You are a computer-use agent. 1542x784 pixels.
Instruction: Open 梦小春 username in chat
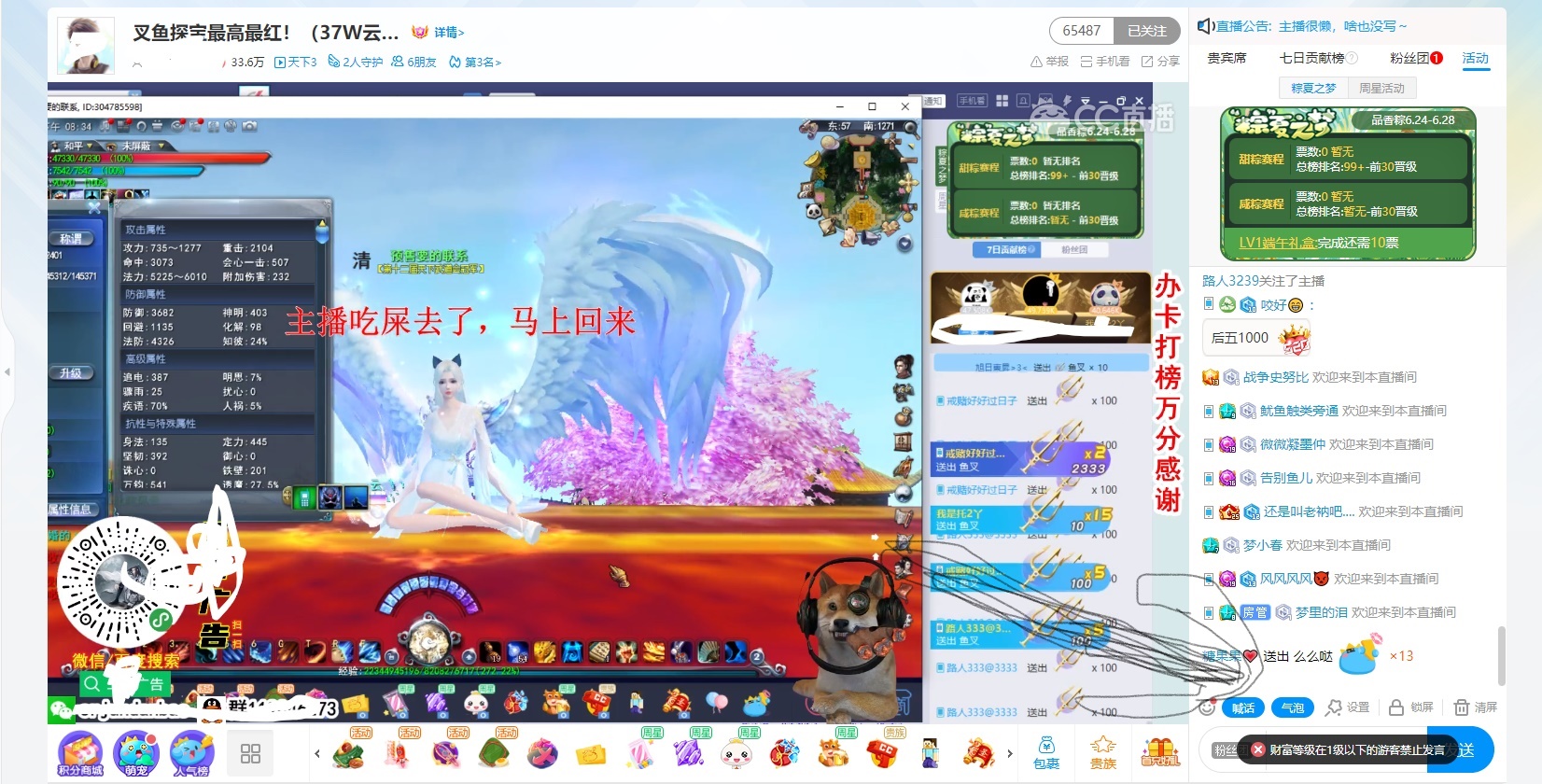point(1263,545)
